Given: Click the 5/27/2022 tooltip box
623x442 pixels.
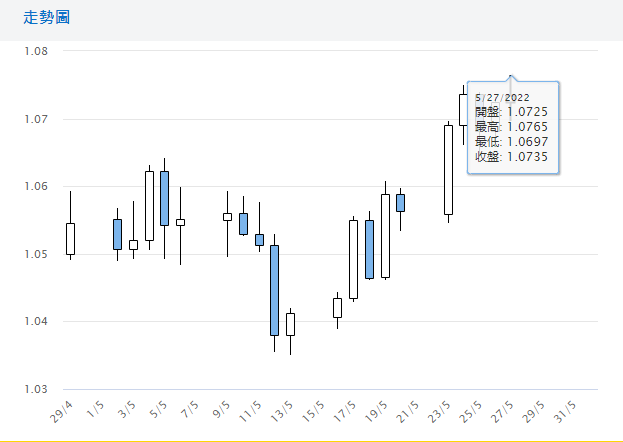Looking at the screenshot, I should [x=513, y=127].
